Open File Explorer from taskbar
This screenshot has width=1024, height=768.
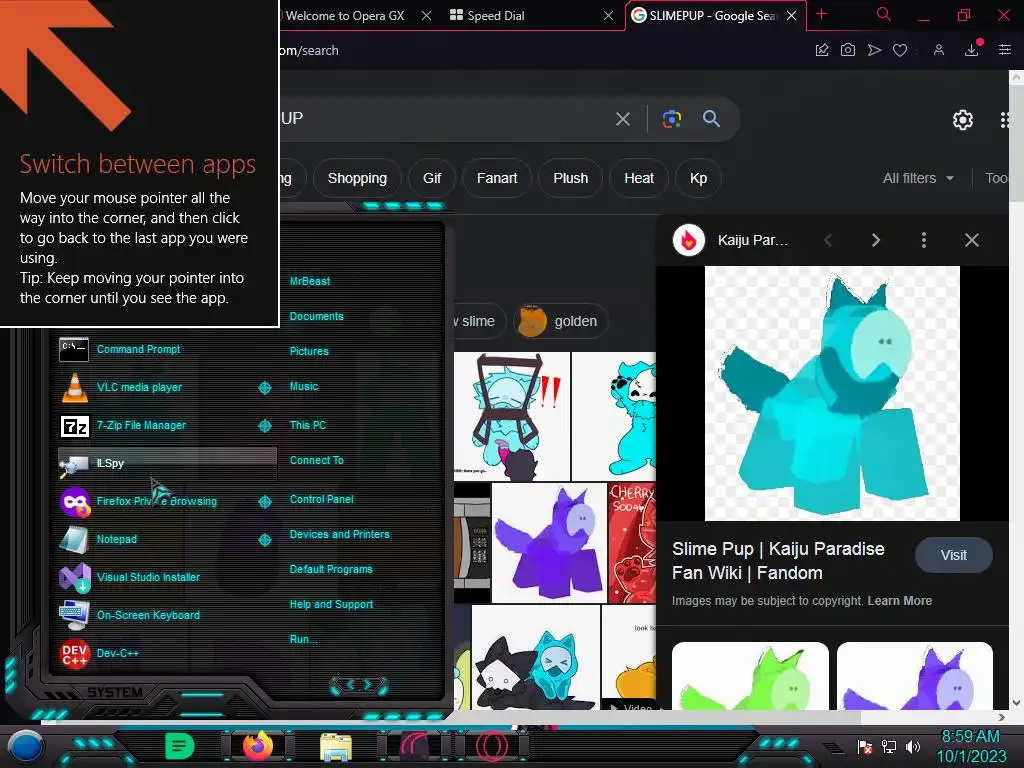pos(336,747)
